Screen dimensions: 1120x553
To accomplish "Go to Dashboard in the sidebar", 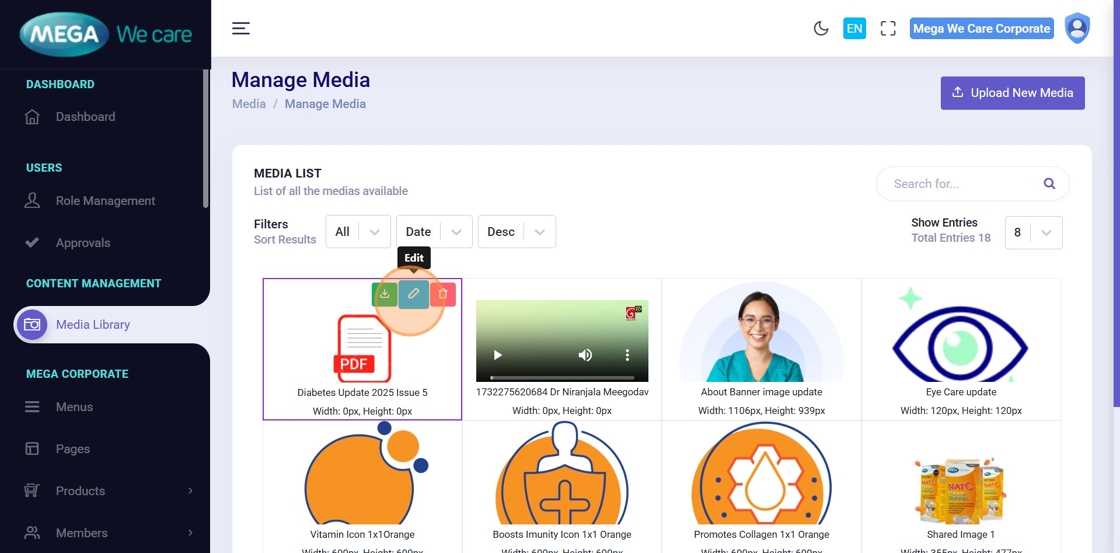I will 85,117.
